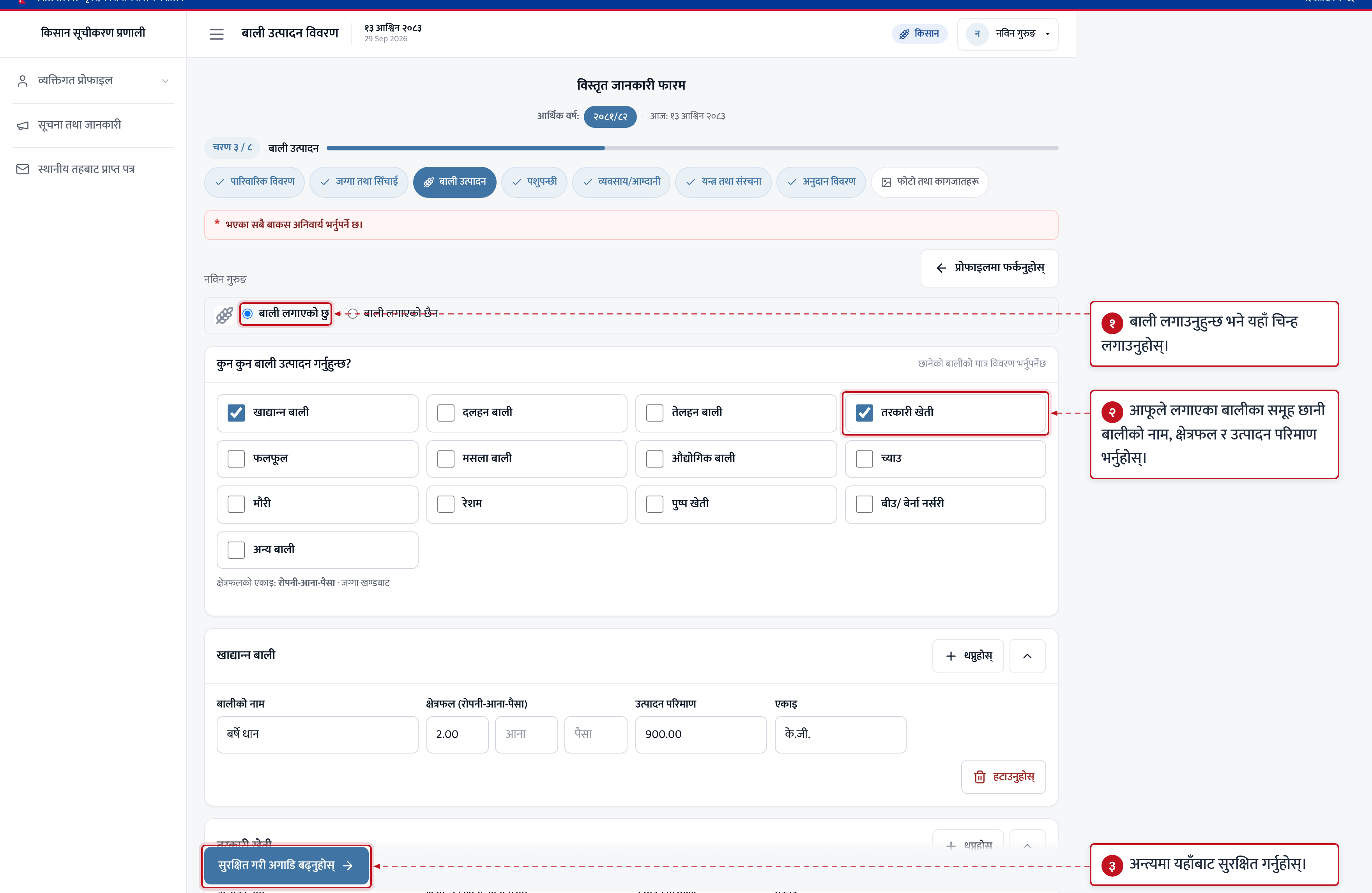This screenshot has width=1372, height=893.
Task: Click the checkmark icon on पारिवारिक विवरण
Action: coord(219,182)
